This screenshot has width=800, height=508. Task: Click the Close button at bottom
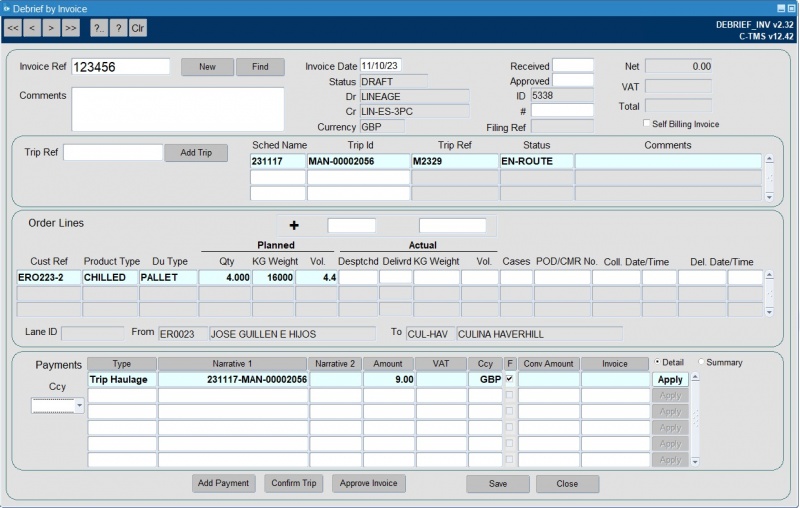tap(567, 484)
